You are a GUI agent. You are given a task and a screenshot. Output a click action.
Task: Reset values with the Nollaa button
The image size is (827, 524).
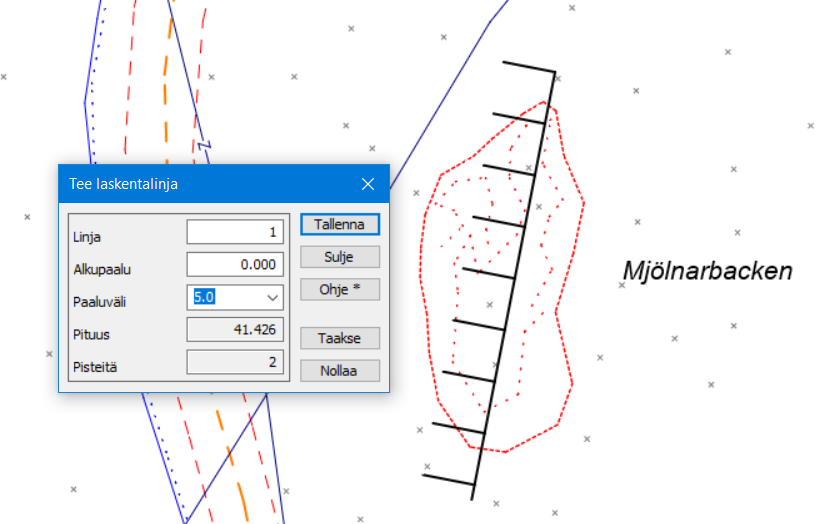(x=340, y=370)
